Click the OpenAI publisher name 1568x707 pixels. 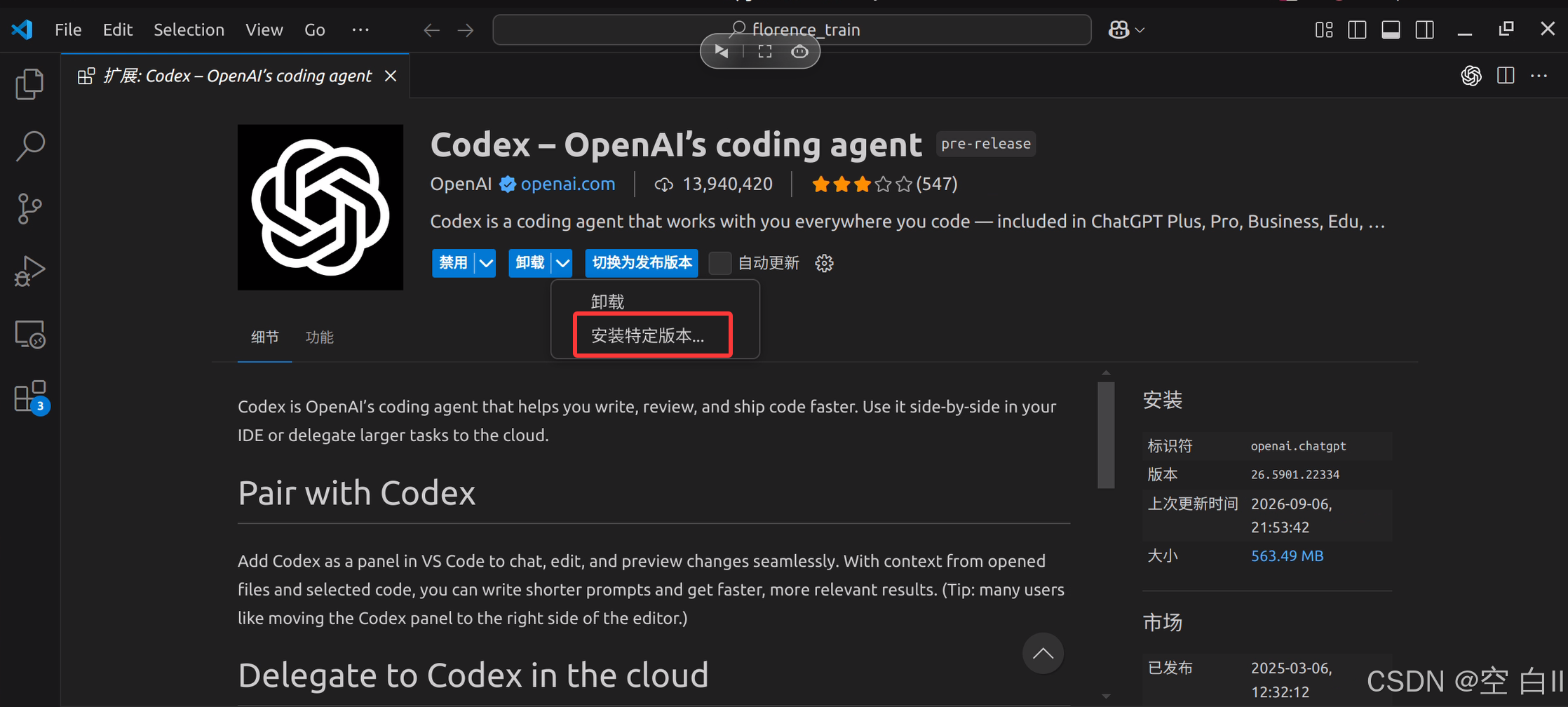[461, 184]
